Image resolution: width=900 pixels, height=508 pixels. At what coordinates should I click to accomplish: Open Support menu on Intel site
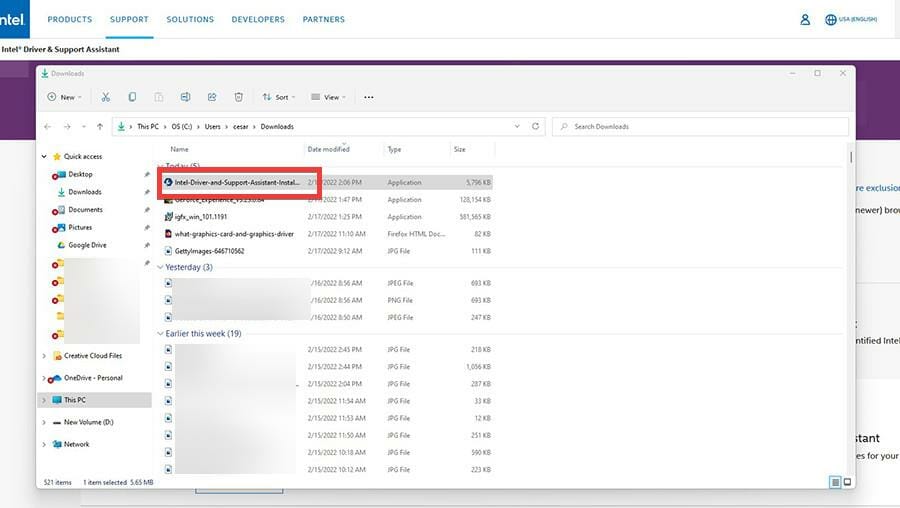129,20
